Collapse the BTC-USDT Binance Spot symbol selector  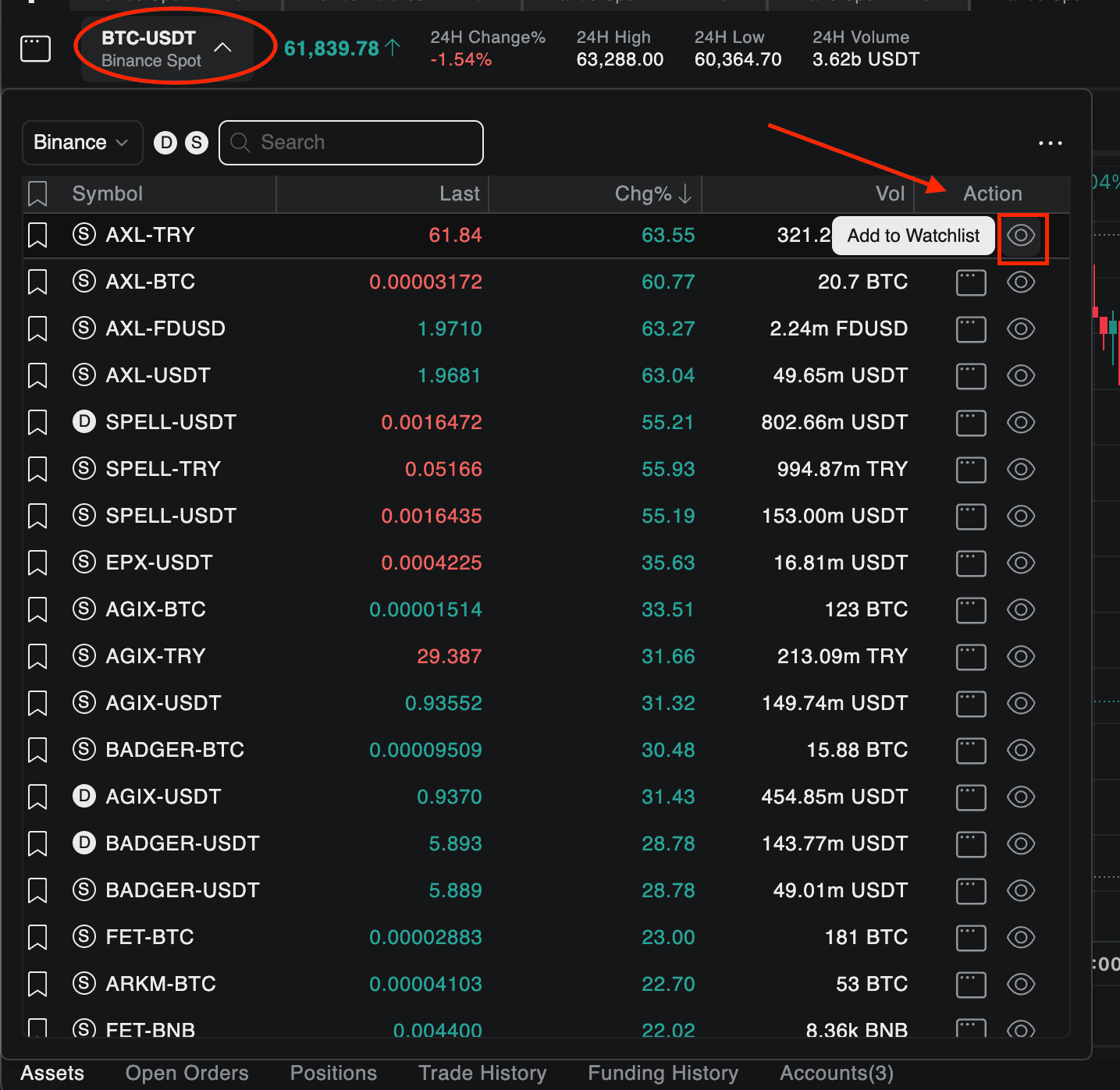[x=167, y=48]
